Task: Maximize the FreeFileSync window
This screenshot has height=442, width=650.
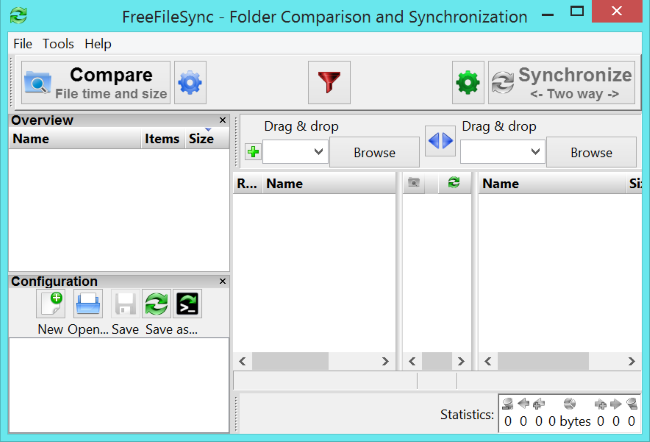Action: [577, 11]
